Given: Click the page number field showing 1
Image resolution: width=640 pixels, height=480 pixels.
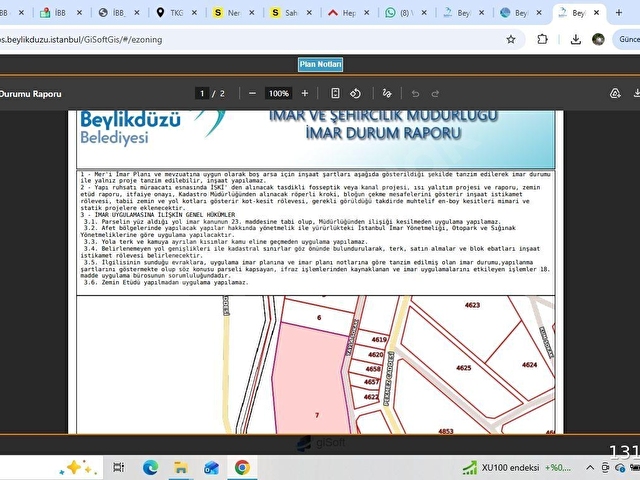Looking at the screenshot, I should 202,93.
